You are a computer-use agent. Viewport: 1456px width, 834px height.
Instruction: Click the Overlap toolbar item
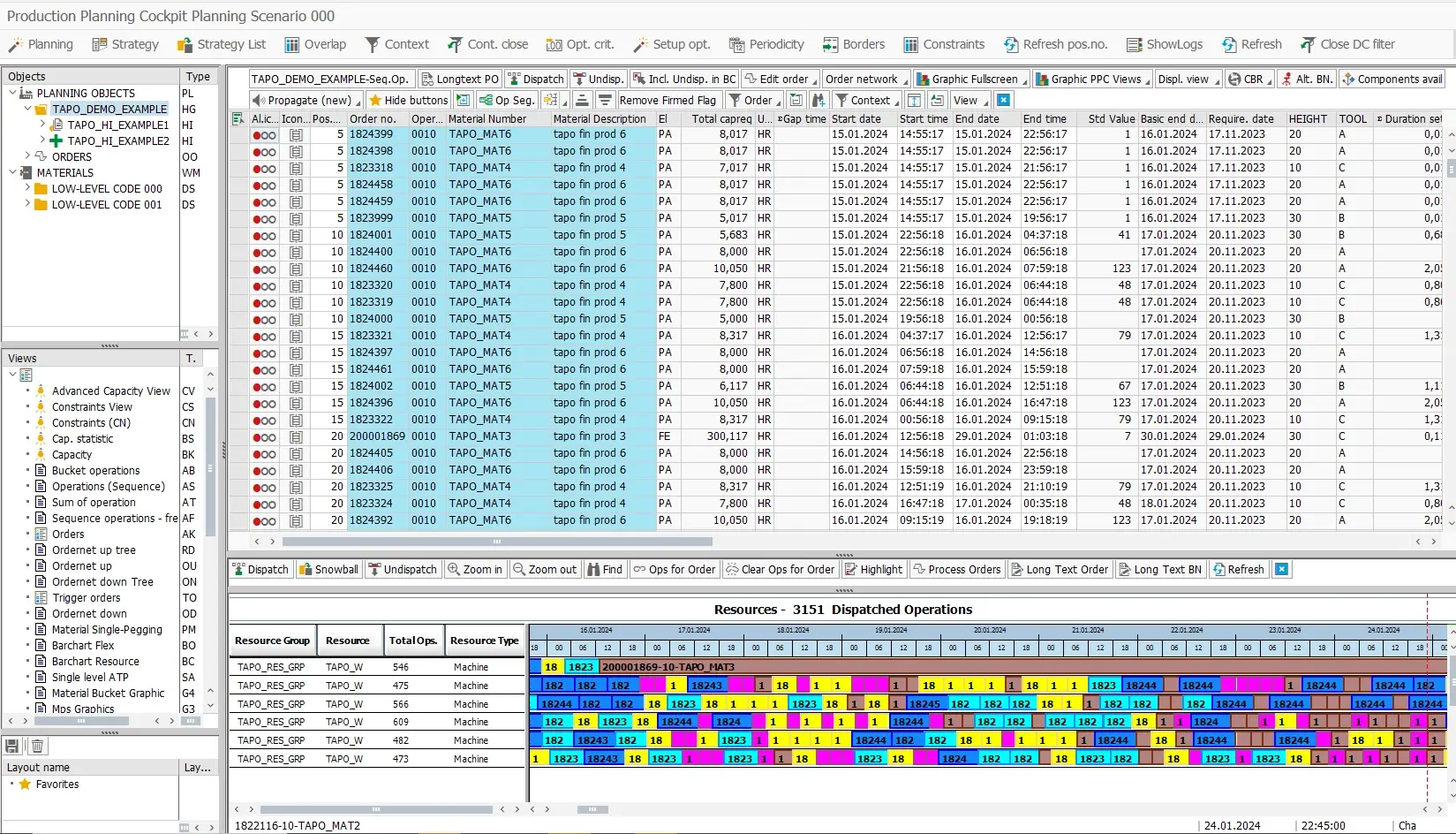coord(315,44)
